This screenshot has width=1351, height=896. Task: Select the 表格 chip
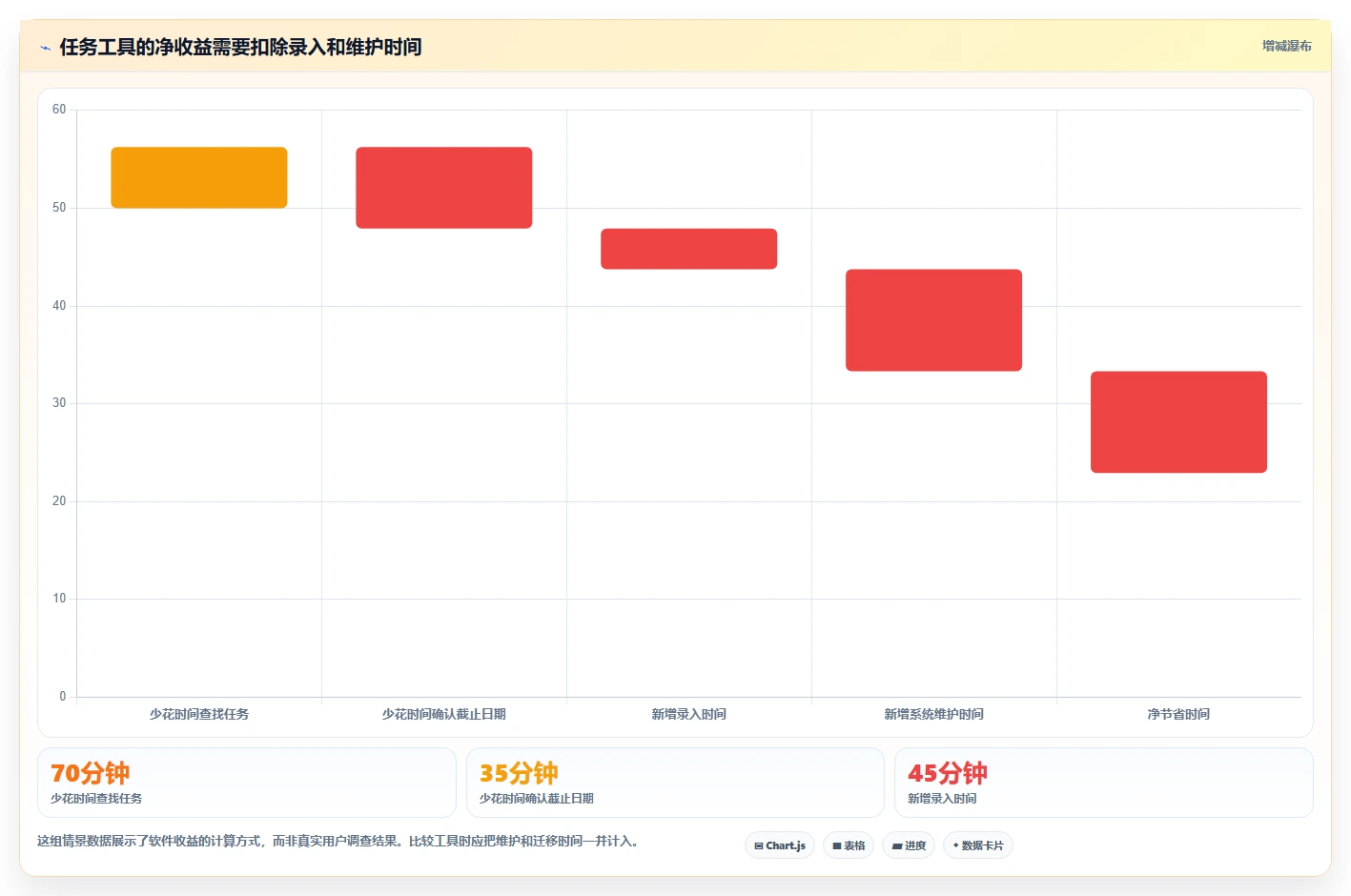[849, 845]
